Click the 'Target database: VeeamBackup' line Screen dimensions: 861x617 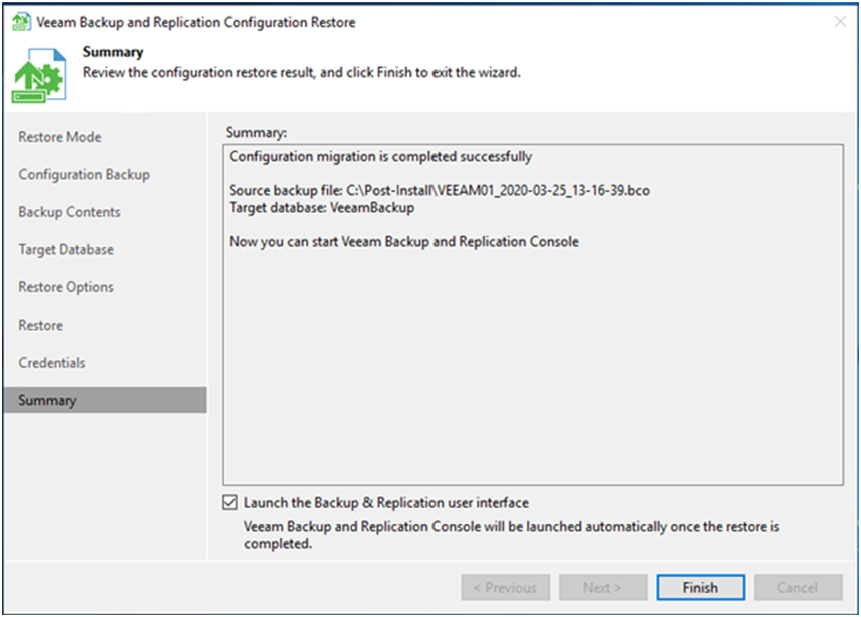[322, 208]
